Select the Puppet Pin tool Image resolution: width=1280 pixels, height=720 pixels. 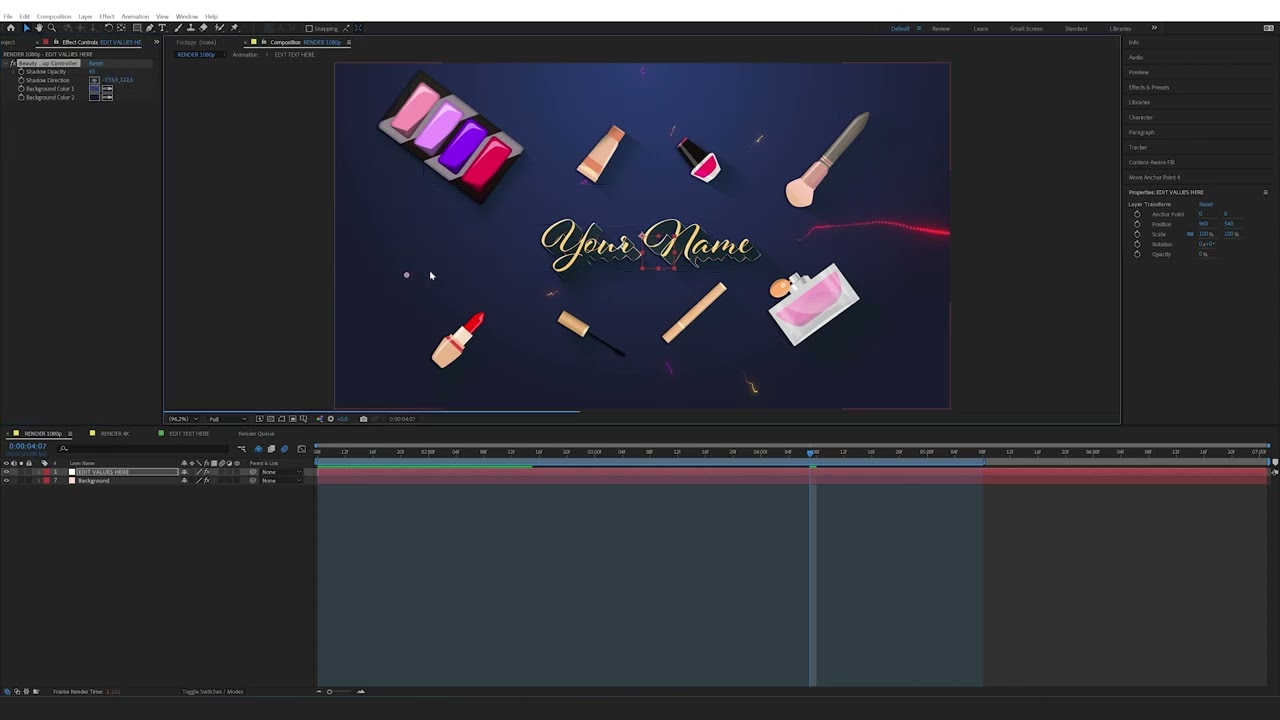[234, 28]
